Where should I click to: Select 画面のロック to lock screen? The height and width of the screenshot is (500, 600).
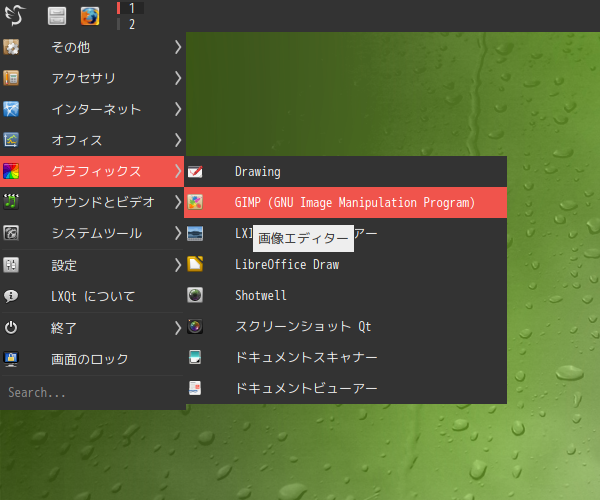pos(92,359)
